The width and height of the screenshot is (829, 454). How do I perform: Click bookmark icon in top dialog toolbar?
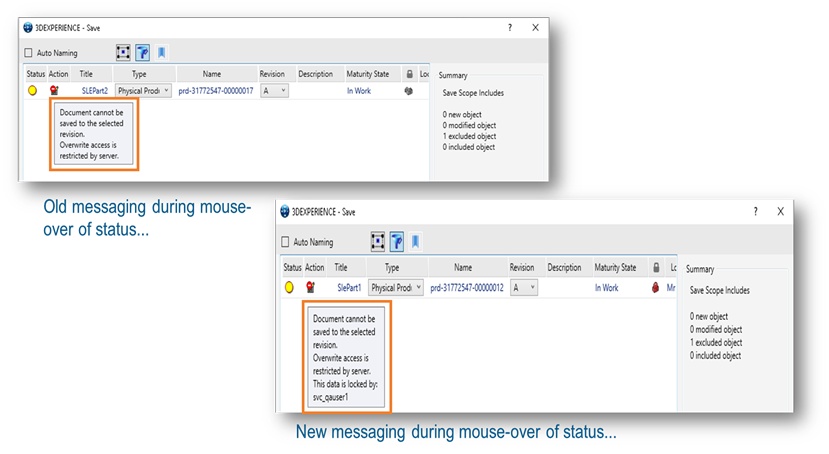coord(161,52)
